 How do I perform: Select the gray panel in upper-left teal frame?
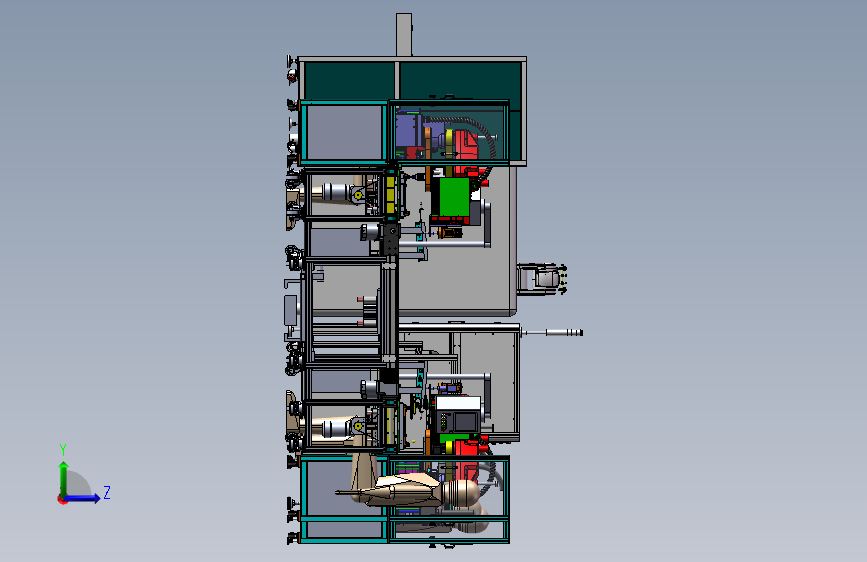pos(344,133)
